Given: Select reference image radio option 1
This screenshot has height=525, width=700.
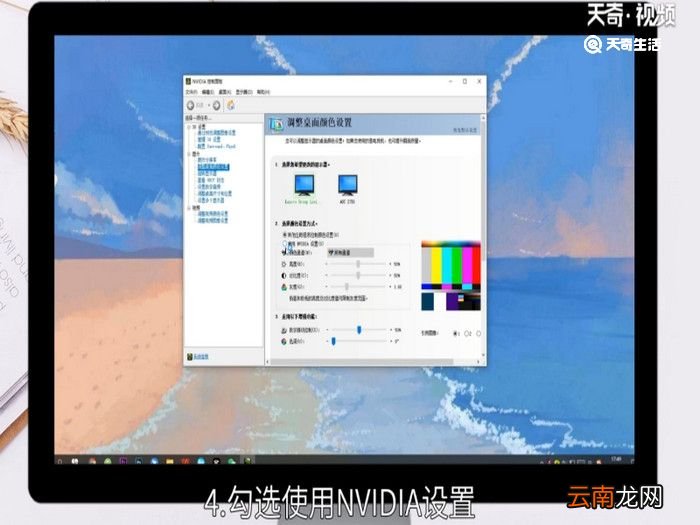Looking at the screenshot, I should coord(455,333).
